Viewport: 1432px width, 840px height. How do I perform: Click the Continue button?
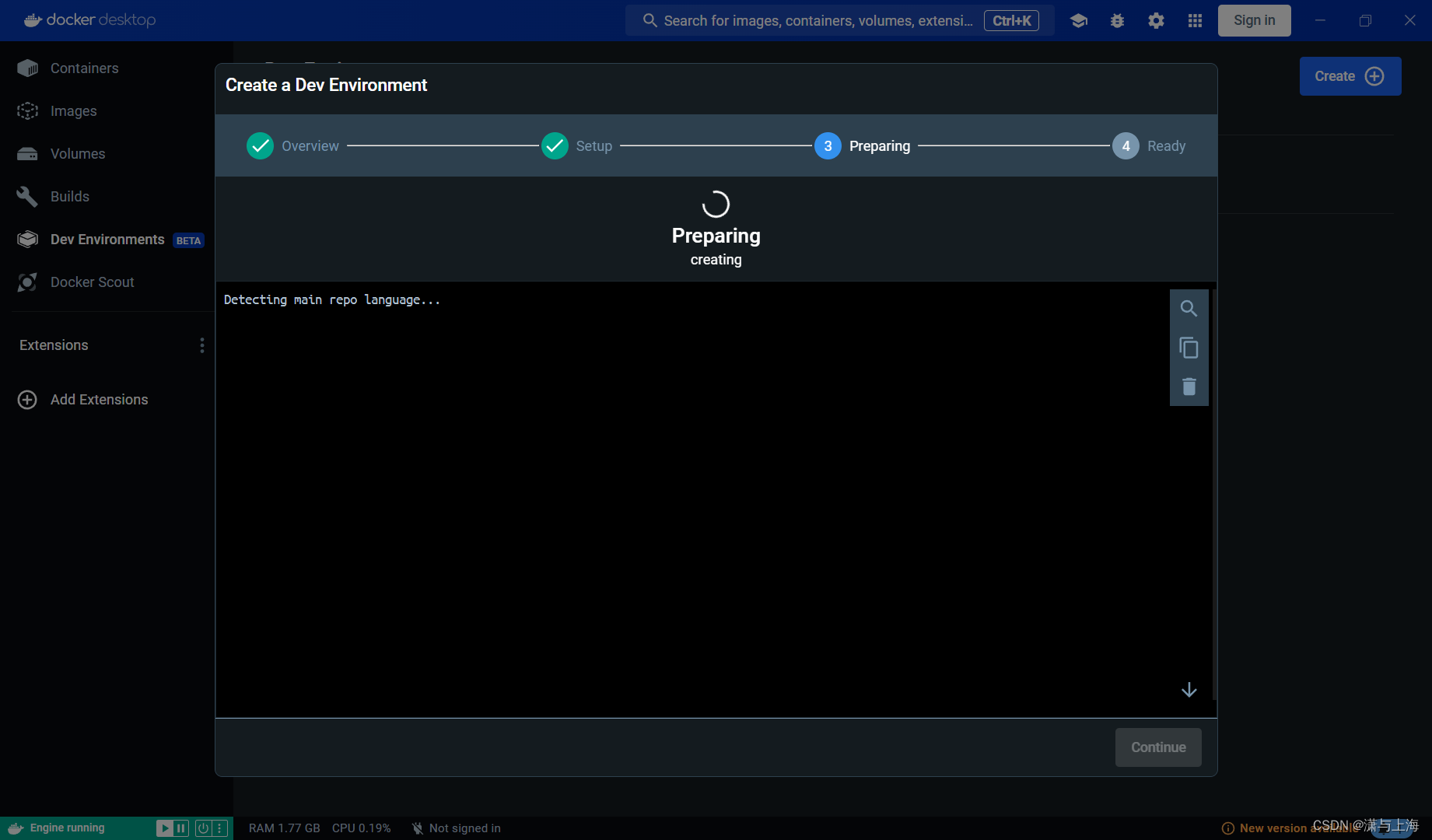point(1158,747)
